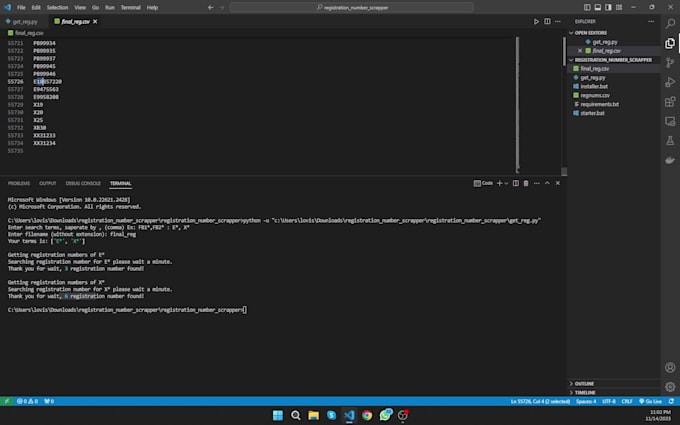Maximize panel size with up chevron
Image resolution: width=680 pixels, height=425 pixels.
pos(547,183)
